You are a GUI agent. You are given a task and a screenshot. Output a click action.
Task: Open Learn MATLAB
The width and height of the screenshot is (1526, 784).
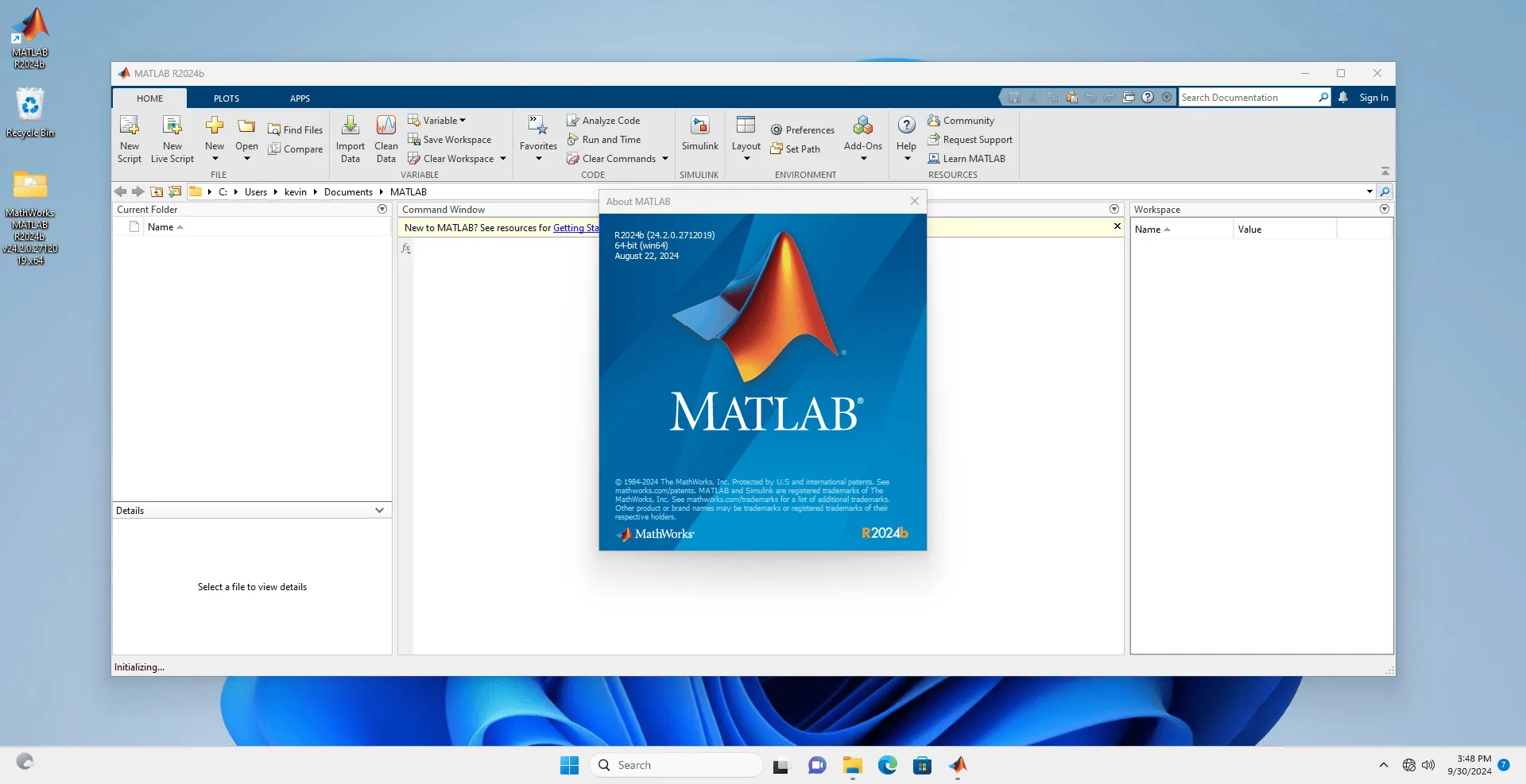click(966, 158)
